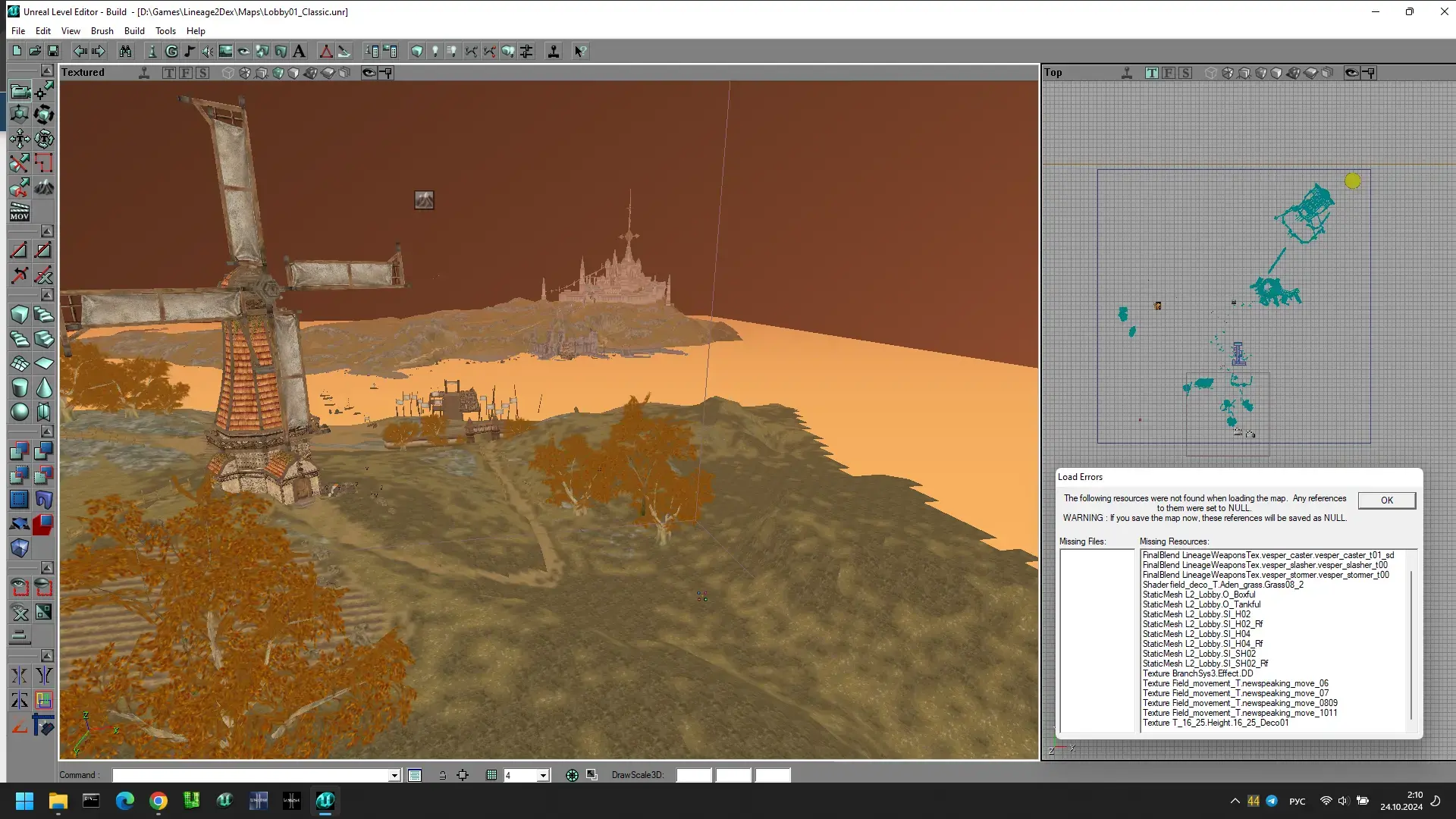
Task: Open the Build menu
Action: [134, 31]
